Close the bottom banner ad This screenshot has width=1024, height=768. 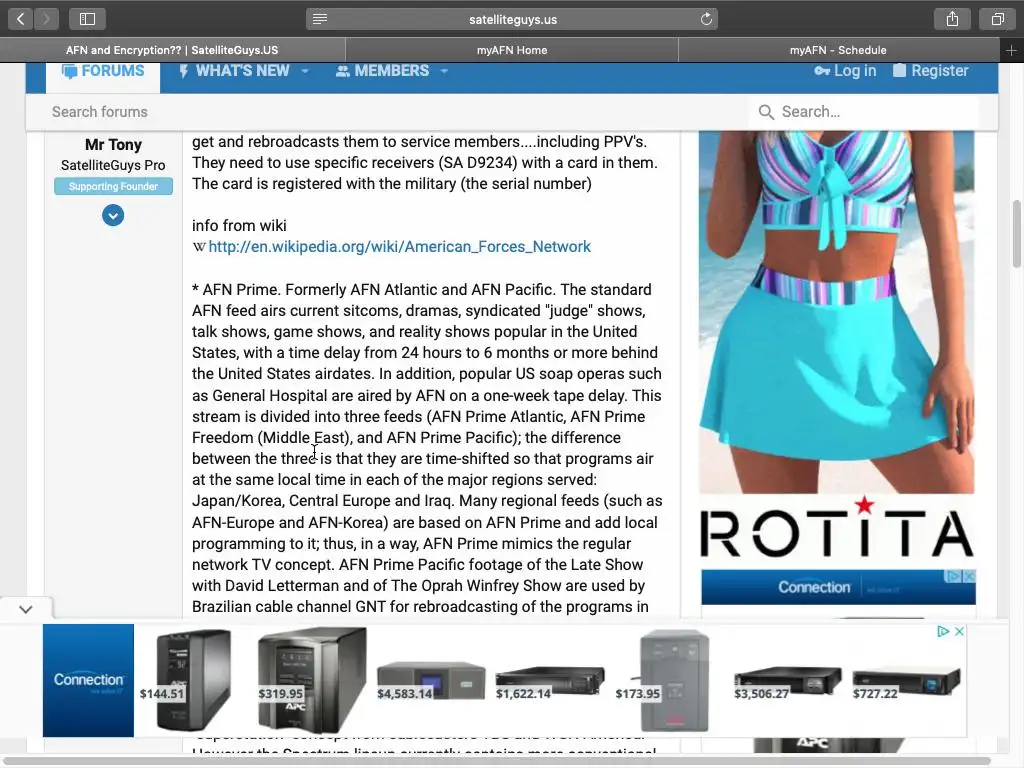point(959,632)
